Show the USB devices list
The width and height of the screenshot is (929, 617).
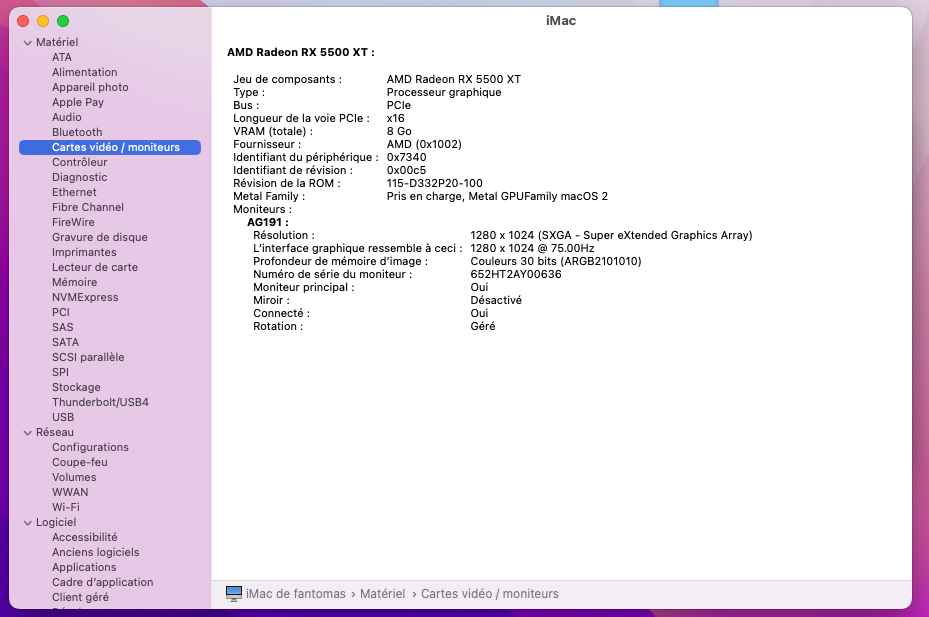pyautogui.click(x=63, y=417)
